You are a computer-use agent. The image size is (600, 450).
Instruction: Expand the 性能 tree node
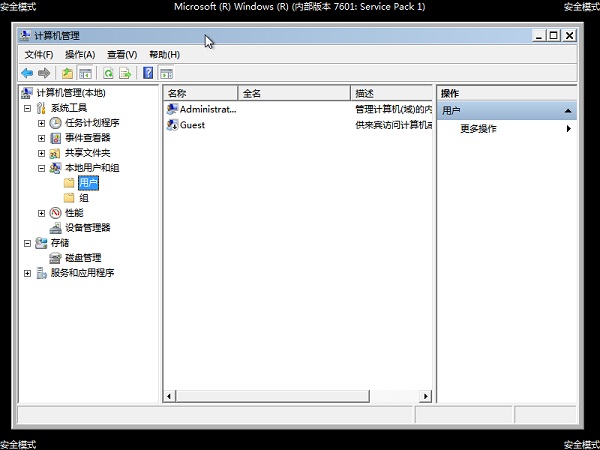[x=41, y=213]
